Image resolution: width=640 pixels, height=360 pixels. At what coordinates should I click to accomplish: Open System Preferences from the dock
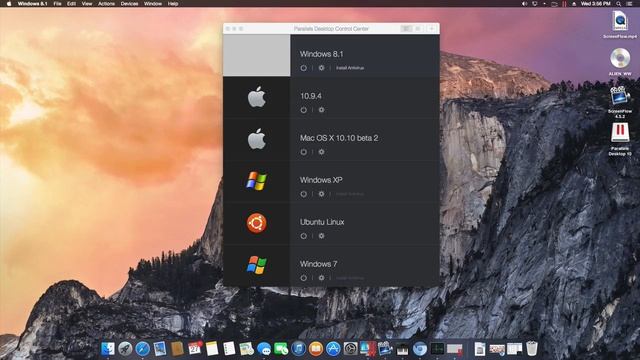tap(351, 349)
